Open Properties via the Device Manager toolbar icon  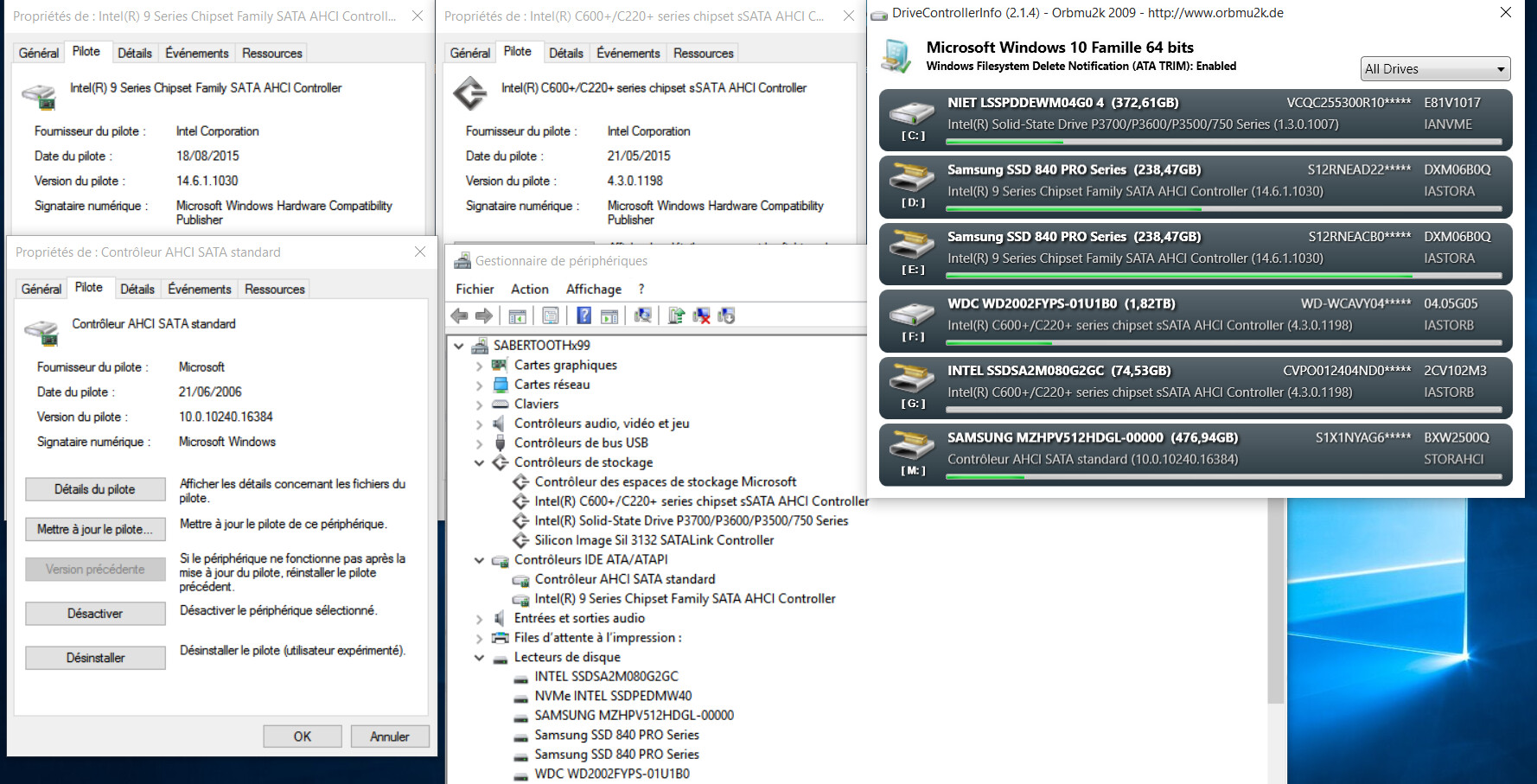(551, 316)
